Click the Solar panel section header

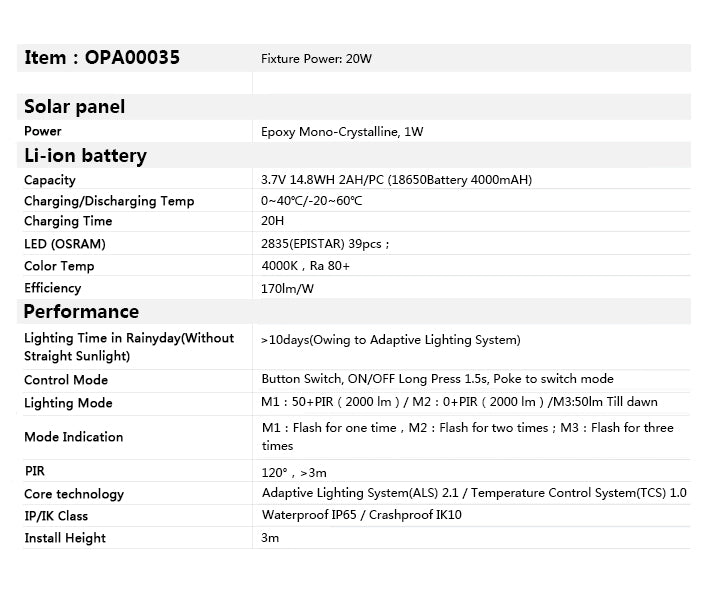pos(75,107)
